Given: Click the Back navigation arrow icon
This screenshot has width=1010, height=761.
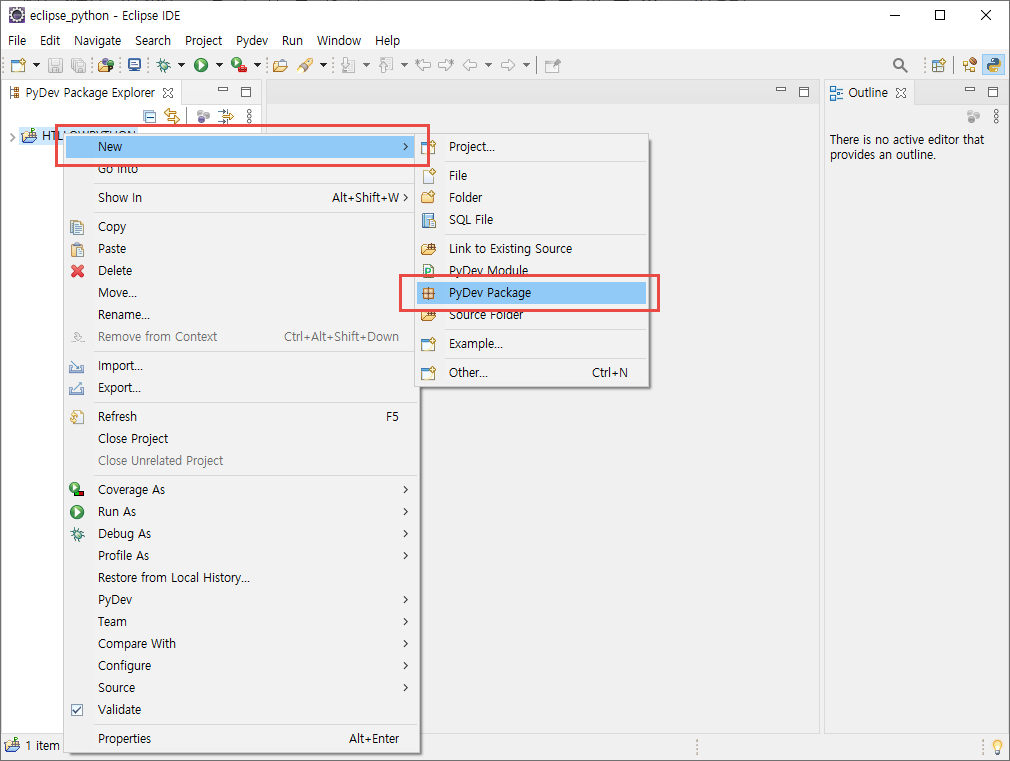Looking at the screenshot, I should (x=470, y=65).
